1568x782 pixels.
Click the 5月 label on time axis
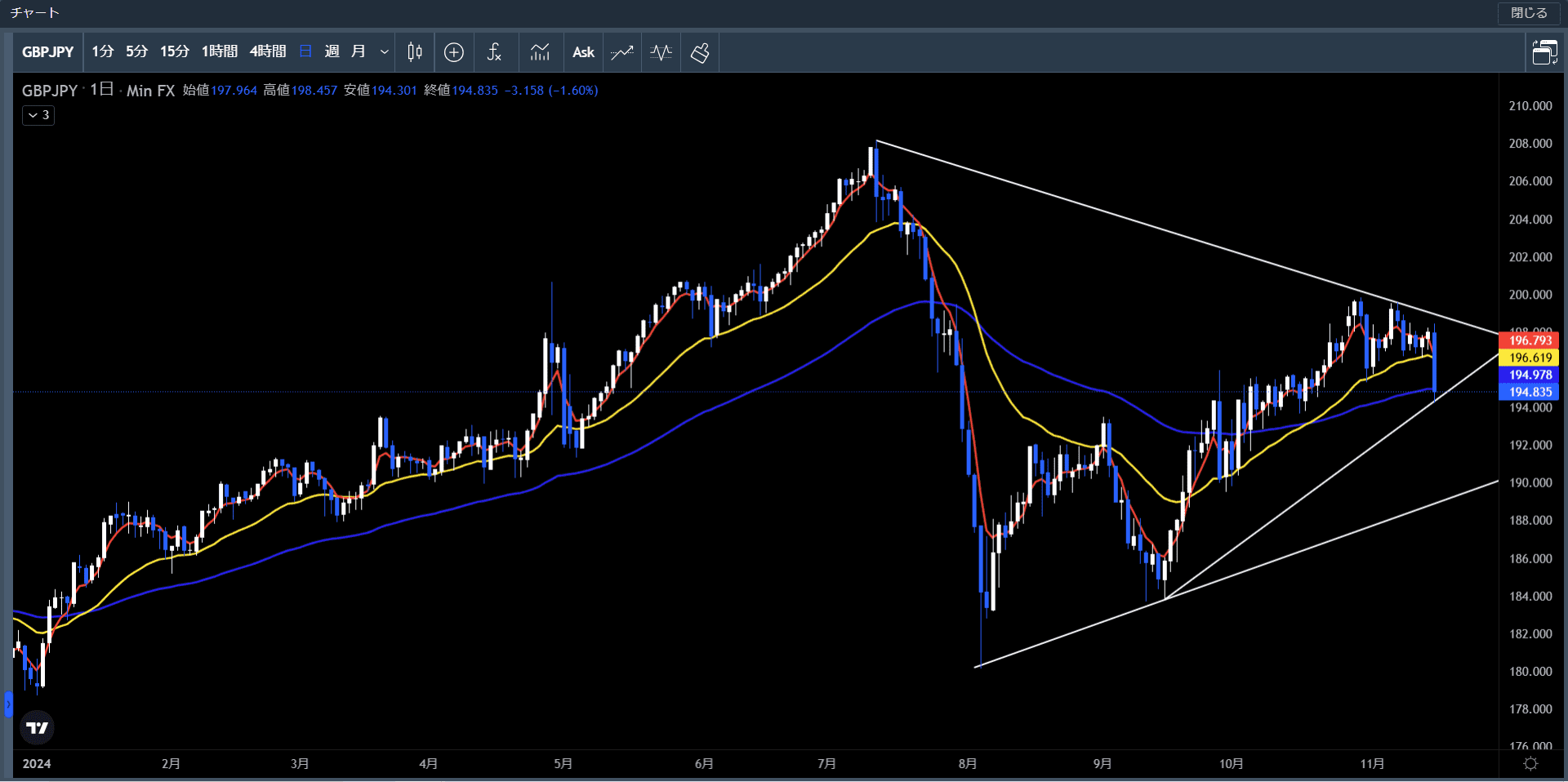coord(563,763)
